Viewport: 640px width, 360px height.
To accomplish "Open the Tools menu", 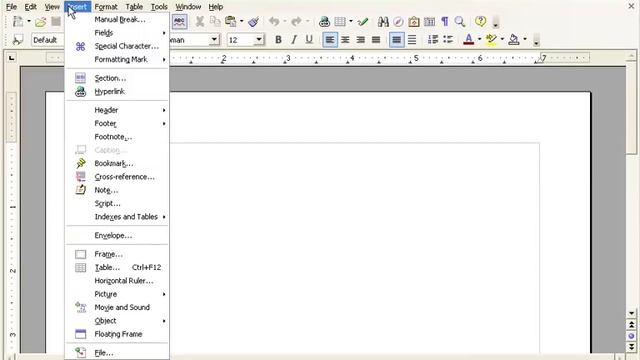I will point(159,7).
